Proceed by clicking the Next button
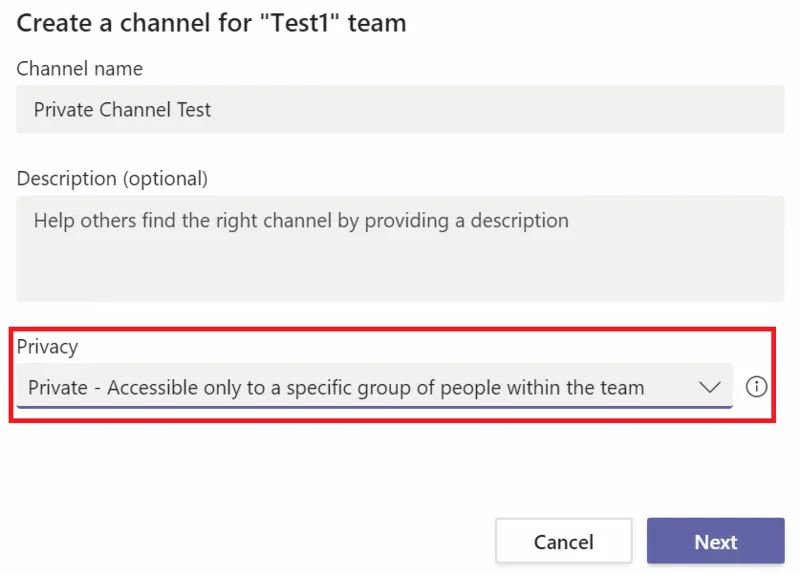The height and width of the screenshot is (575, 800). pyautogui.click(x=715, y=541)
